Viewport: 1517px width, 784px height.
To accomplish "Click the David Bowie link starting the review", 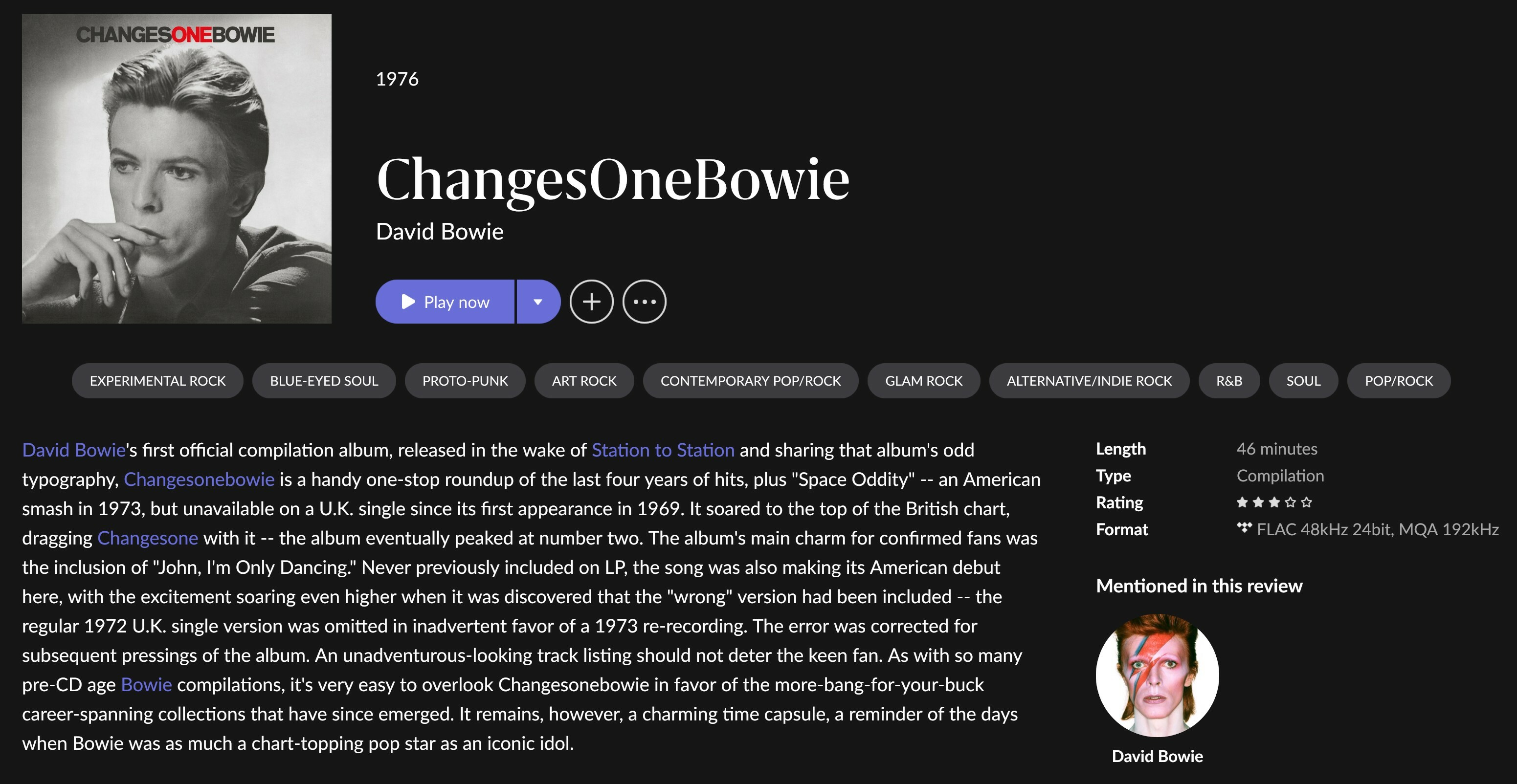I will [x=74, y=450].
